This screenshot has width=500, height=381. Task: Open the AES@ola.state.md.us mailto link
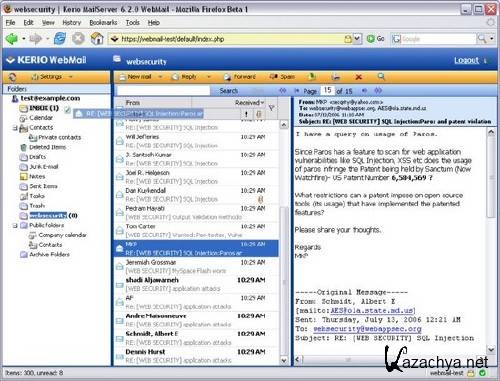(x=372, y=311)
